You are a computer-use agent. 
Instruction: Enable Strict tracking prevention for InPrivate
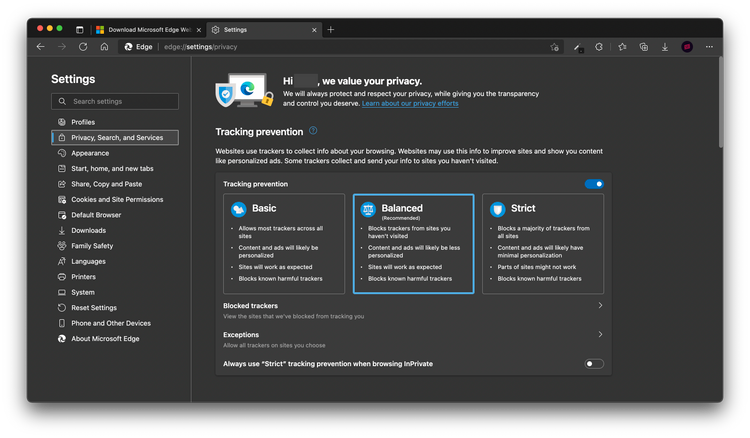[594, 364]
